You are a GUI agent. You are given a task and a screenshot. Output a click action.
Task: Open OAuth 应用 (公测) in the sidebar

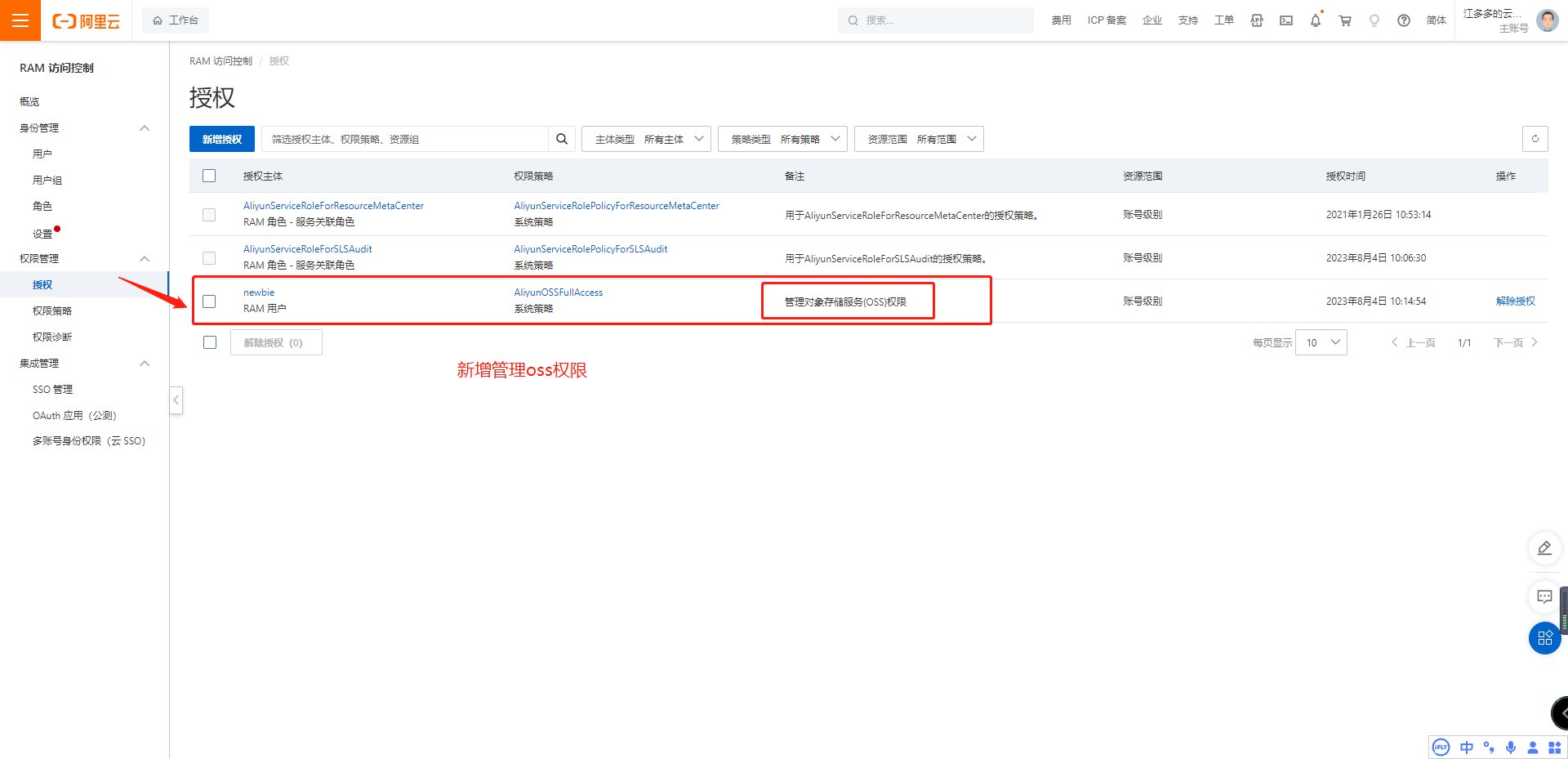(x=74, y=416)
